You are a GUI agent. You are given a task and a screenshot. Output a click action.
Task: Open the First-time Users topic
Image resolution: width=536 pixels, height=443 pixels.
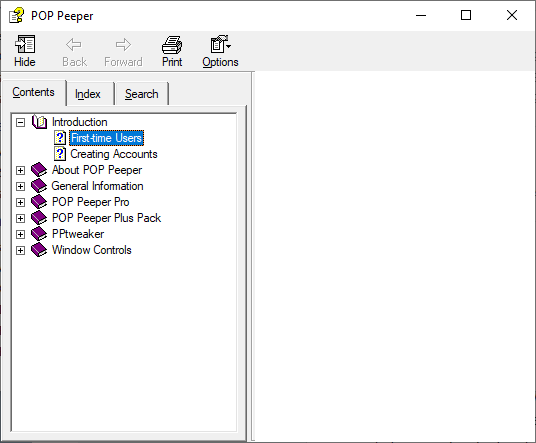107,138
